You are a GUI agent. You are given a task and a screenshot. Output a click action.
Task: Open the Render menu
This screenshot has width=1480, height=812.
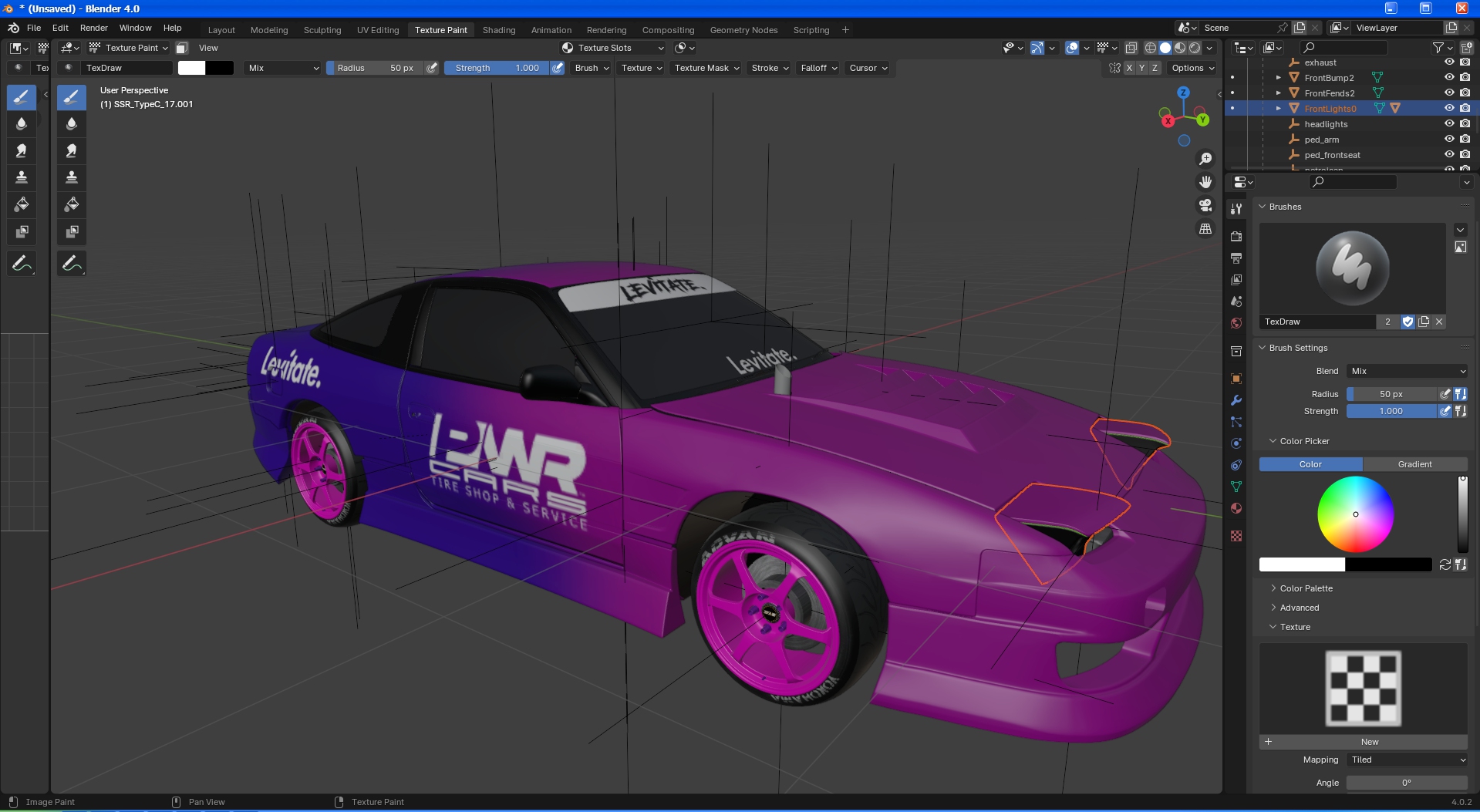(x=93, y=28)
